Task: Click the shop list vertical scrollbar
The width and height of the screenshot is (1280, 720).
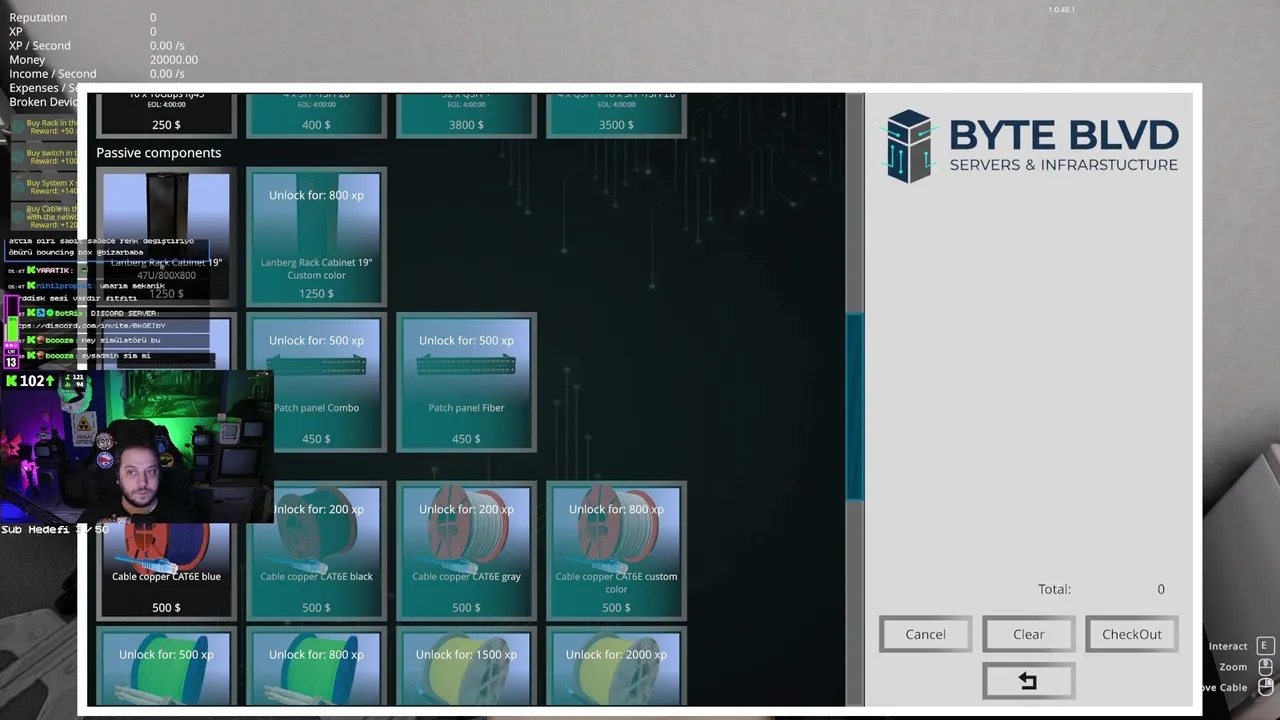Action: (854, 407)
